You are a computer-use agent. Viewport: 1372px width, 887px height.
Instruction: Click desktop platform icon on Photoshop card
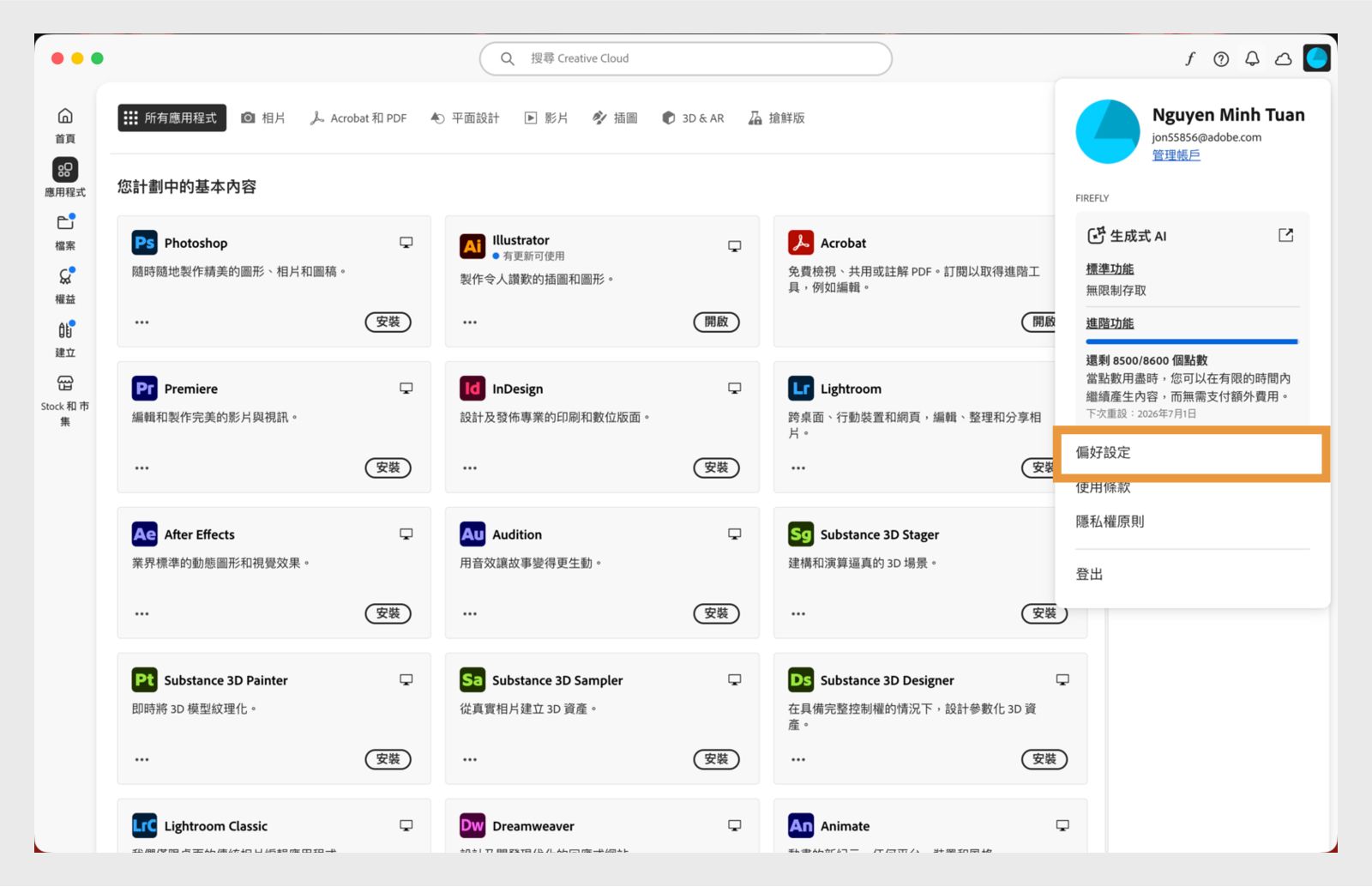click(406, 243)
